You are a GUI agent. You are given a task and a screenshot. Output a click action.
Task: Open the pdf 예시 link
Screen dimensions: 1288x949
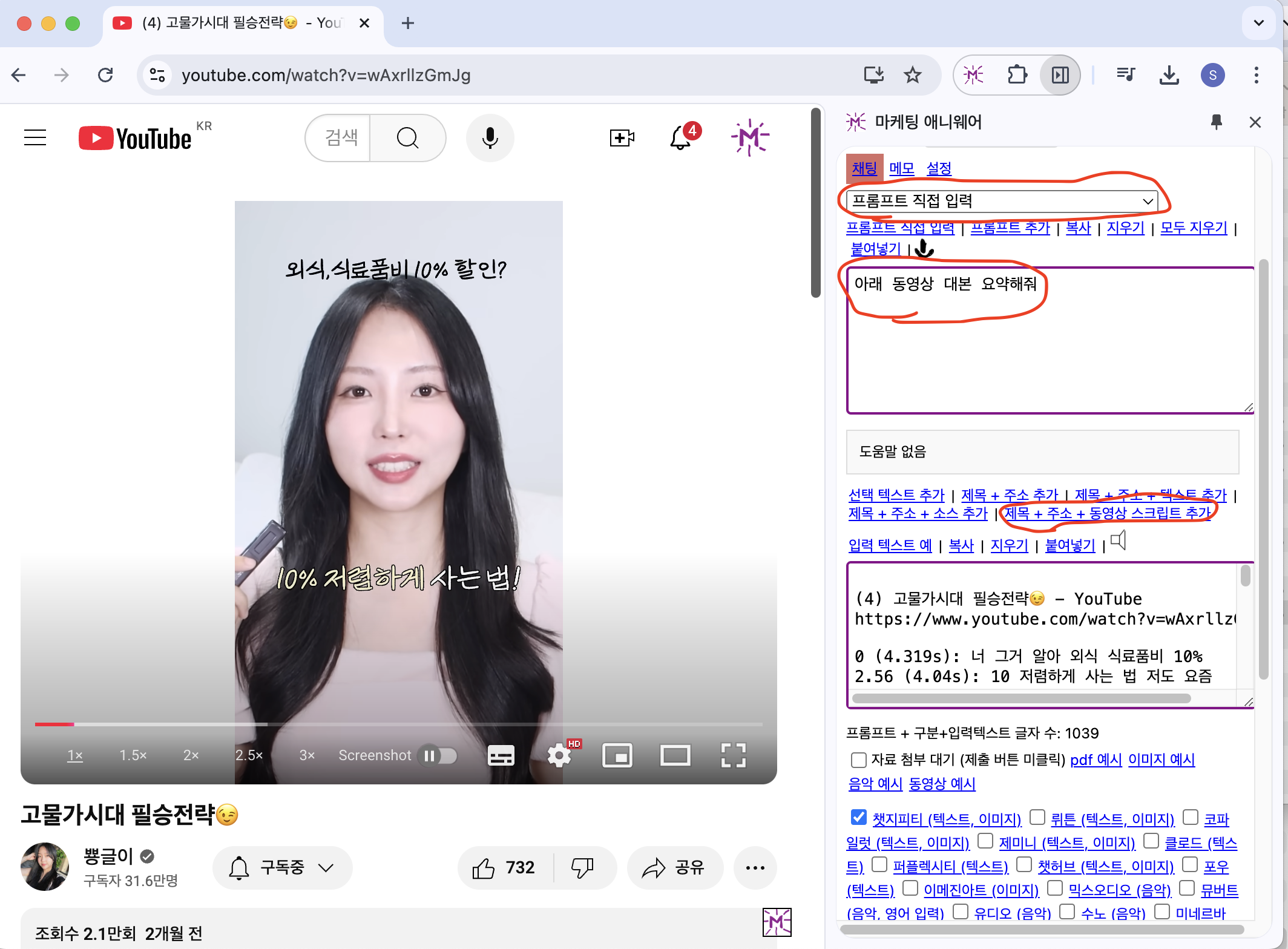pyautogui.click(x=1096, y=760)
